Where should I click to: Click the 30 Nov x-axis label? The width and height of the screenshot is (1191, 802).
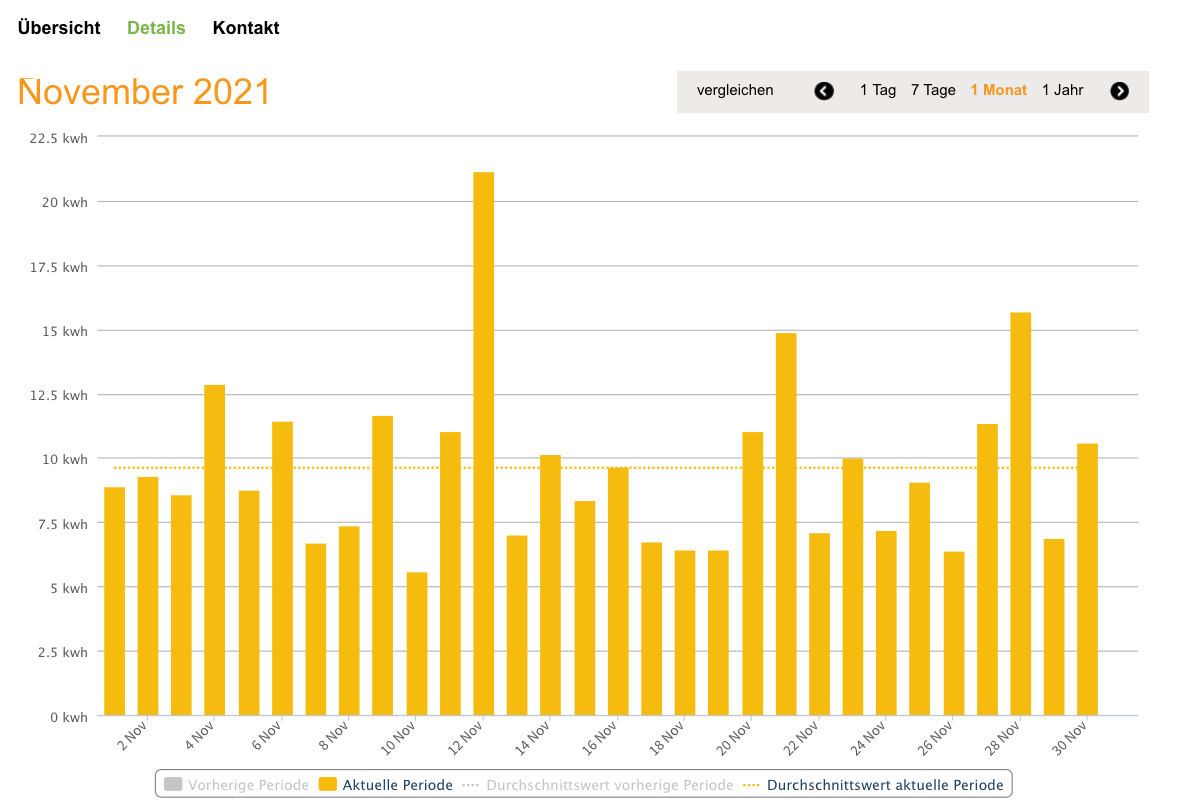pyautogui.click(x=1069, y=739)
